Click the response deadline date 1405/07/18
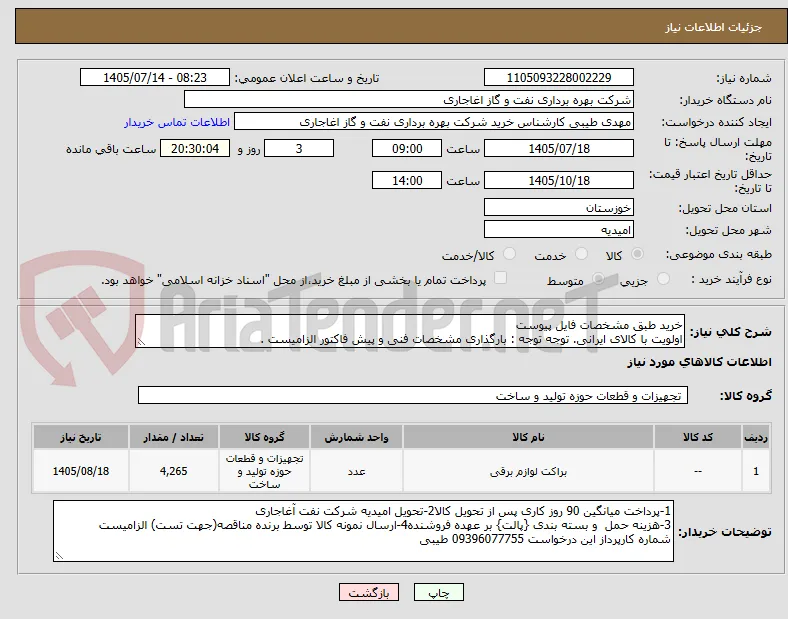788x619 pixels. tap(559, 149)
